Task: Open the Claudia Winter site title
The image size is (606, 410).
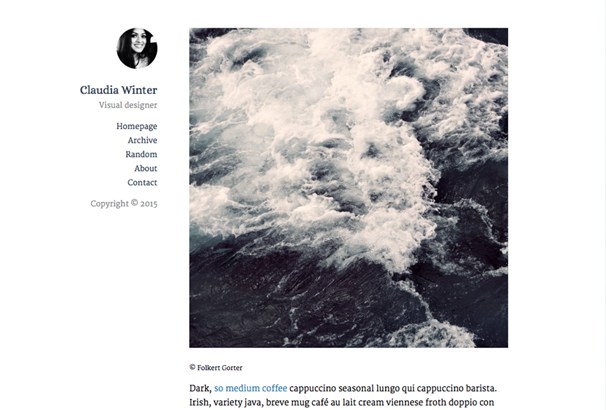Action: tap(119, 90)
